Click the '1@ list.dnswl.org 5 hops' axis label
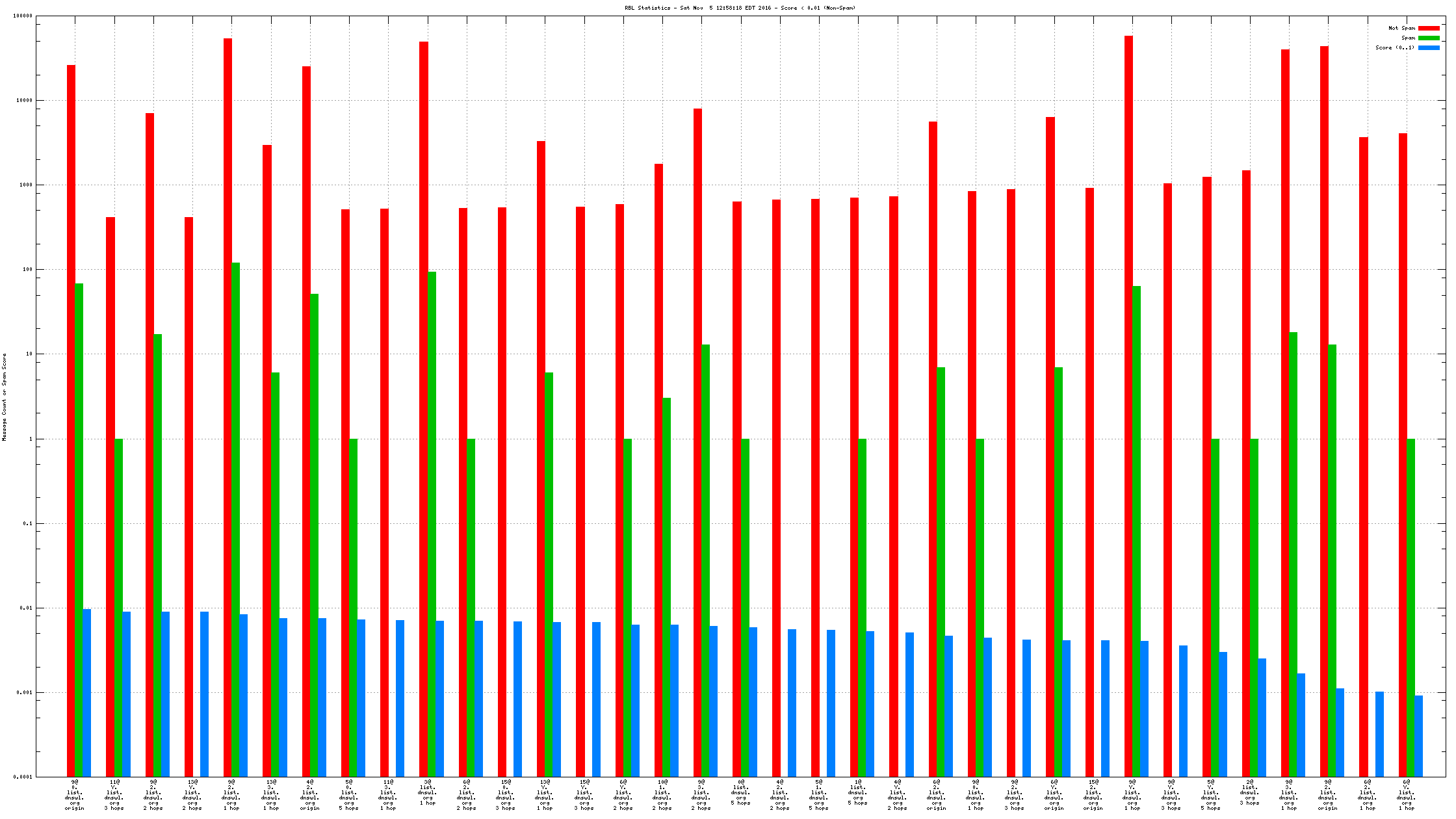 [858, 792]
